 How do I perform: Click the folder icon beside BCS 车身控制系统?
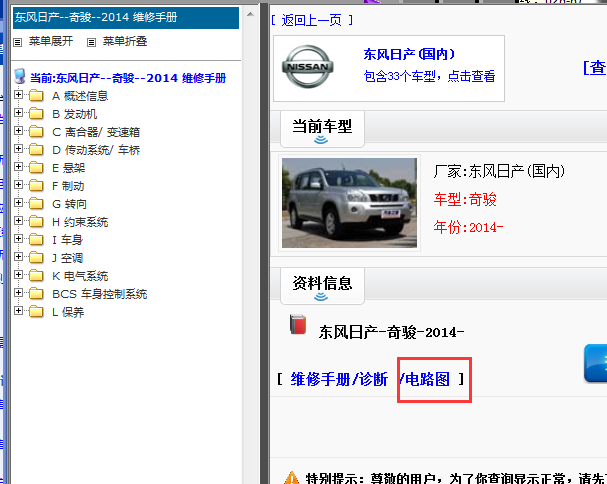point(36,293)
